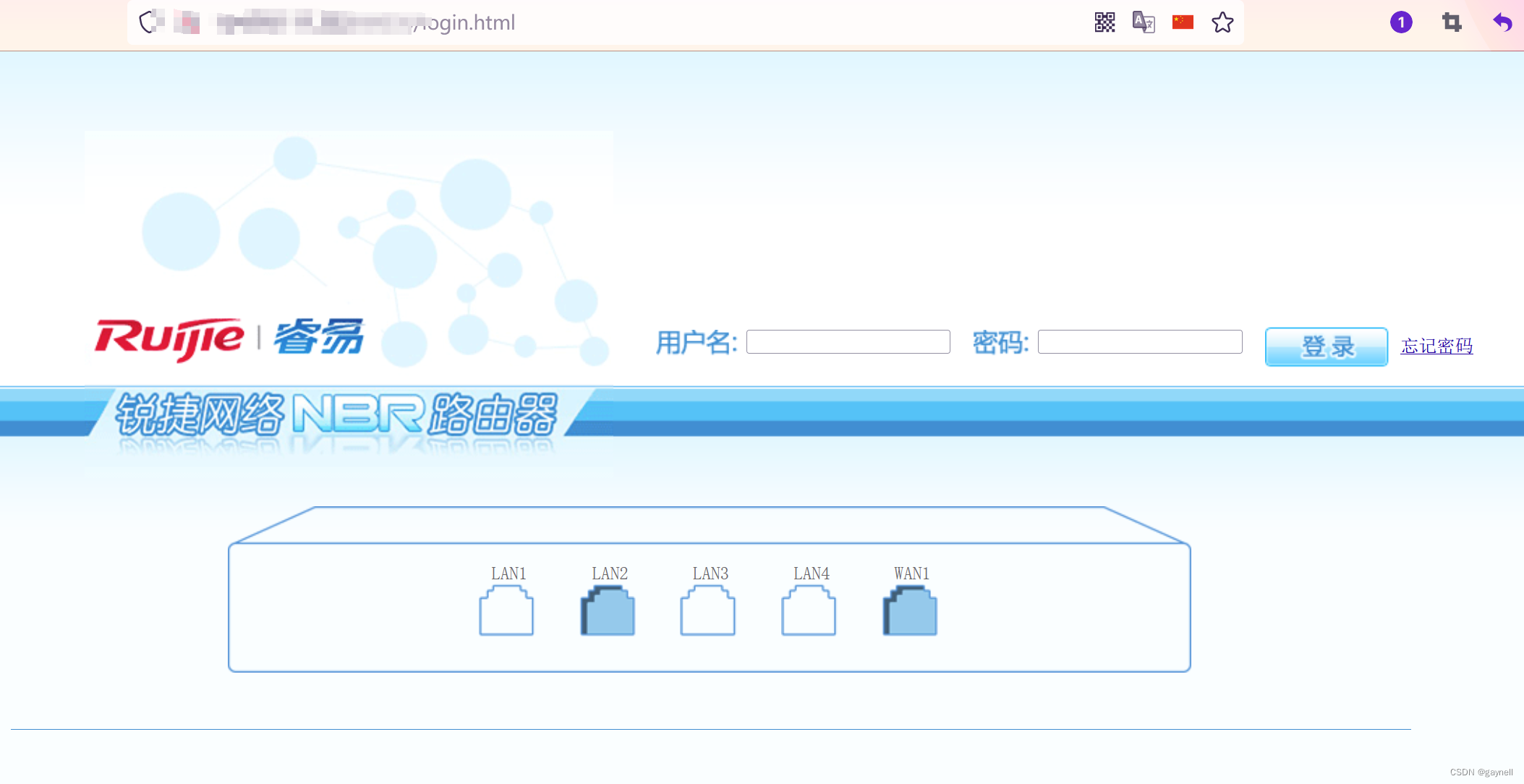Click the LAN1 port icon
This screenshot has height=784, width=1524.
pyautogui.click(x=506, y=611)
